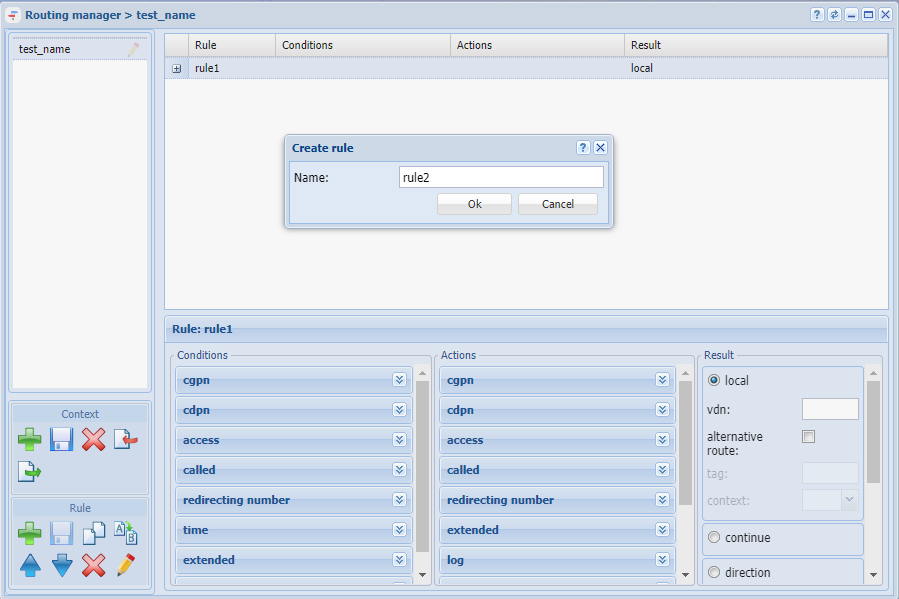Click the save context floppy disk icon

[x=61, y=440]
